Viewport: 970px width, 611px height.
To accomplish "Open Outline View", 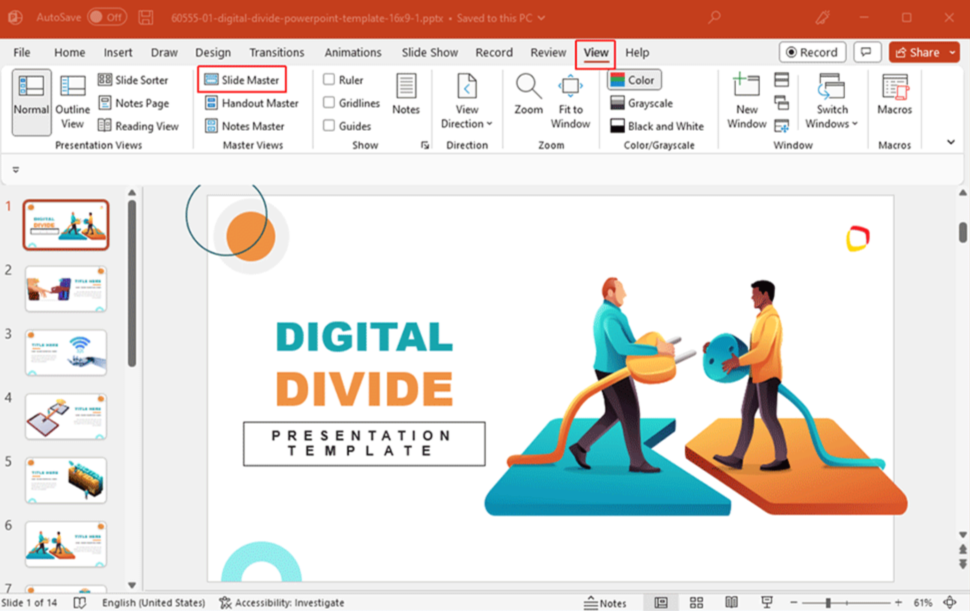I will (72, 102).
